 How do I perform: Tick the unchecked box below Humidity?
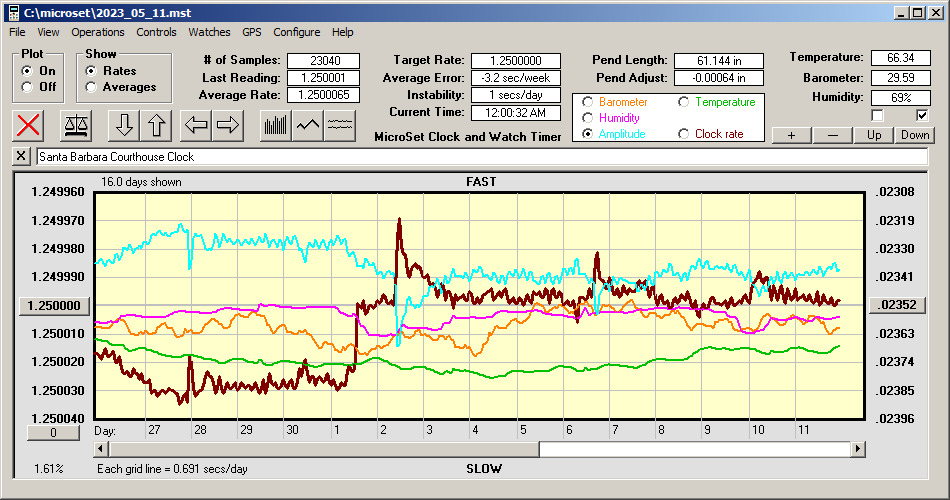click(877, 115)
